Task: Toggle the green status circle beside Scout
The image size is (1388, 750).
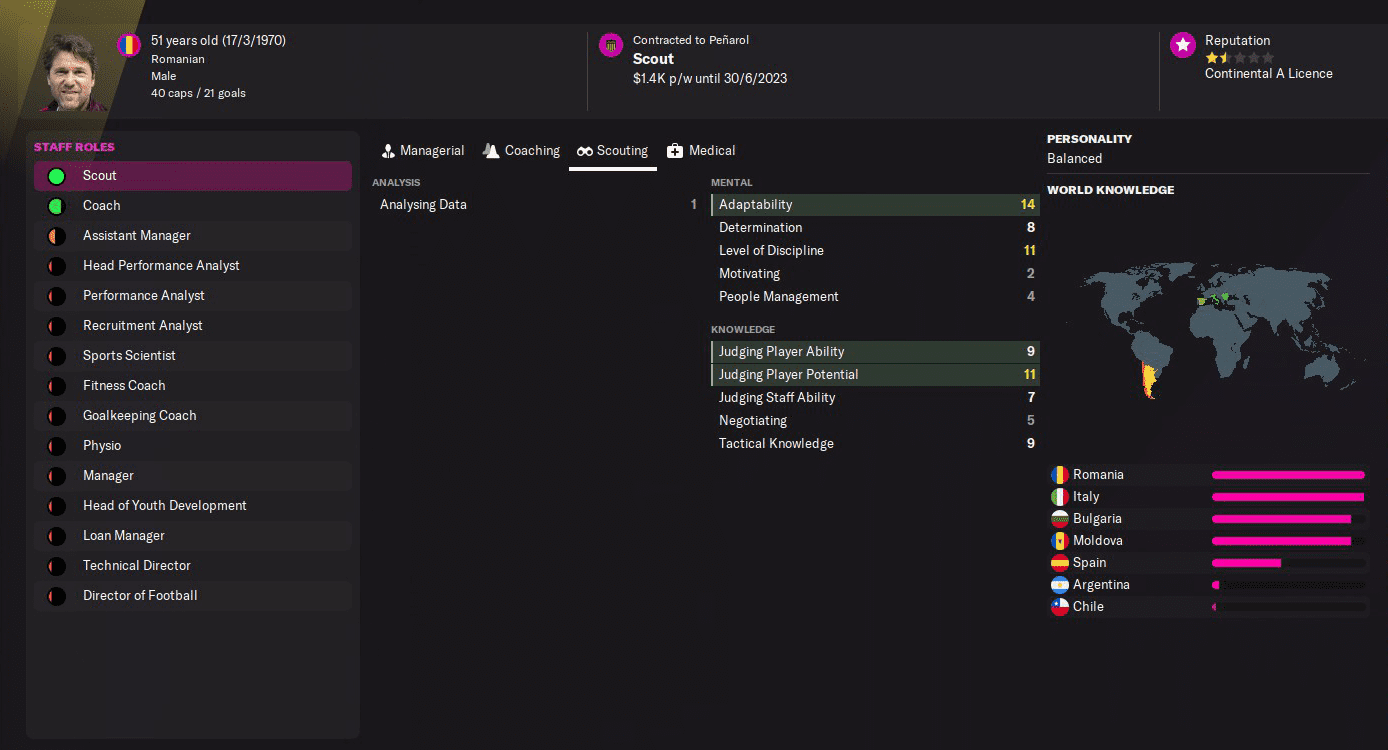Action: point(57,175)
